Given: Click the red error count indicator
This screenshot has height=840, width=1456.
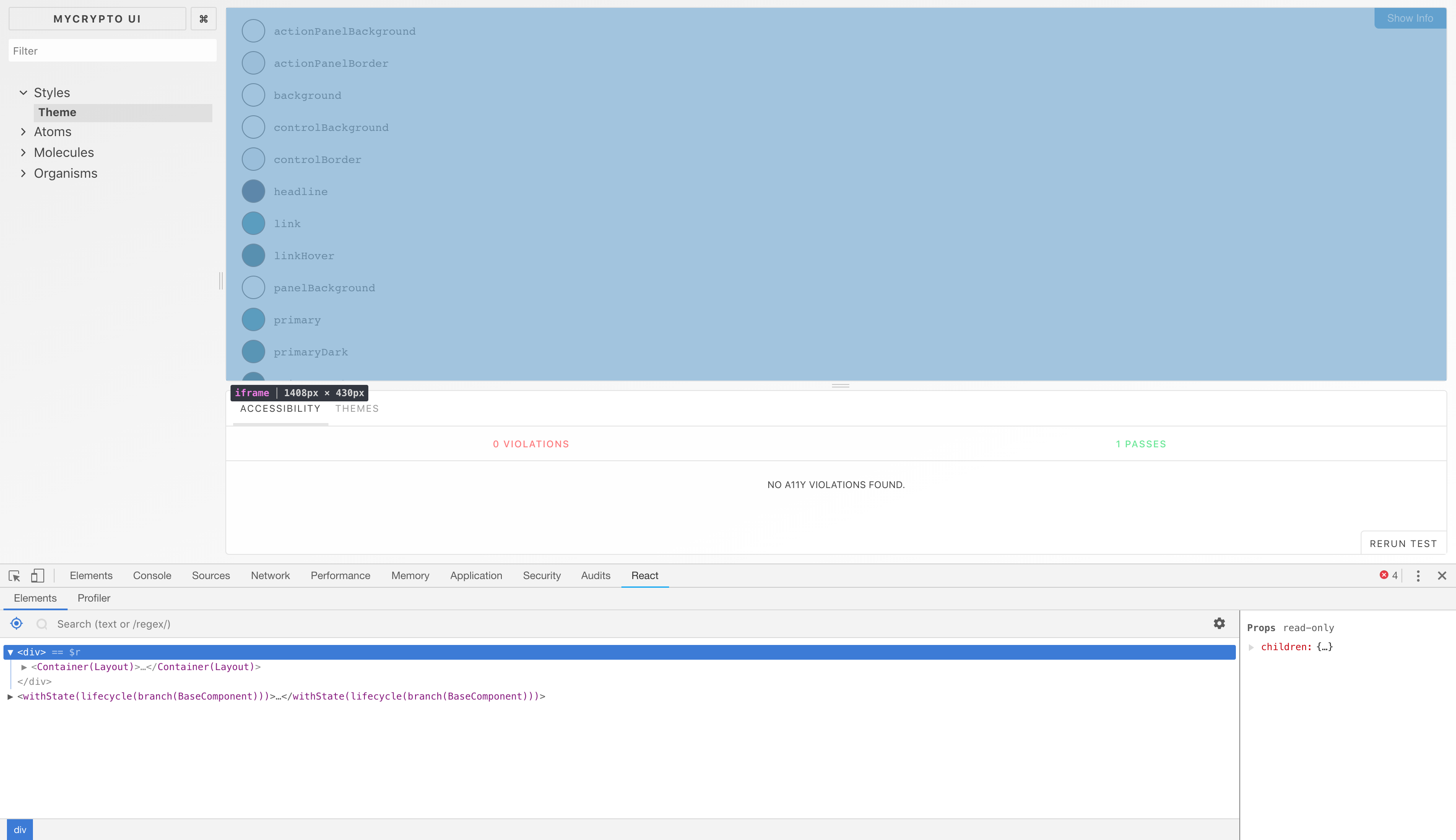Looking at the screenshot, I should pos(1388,575).
